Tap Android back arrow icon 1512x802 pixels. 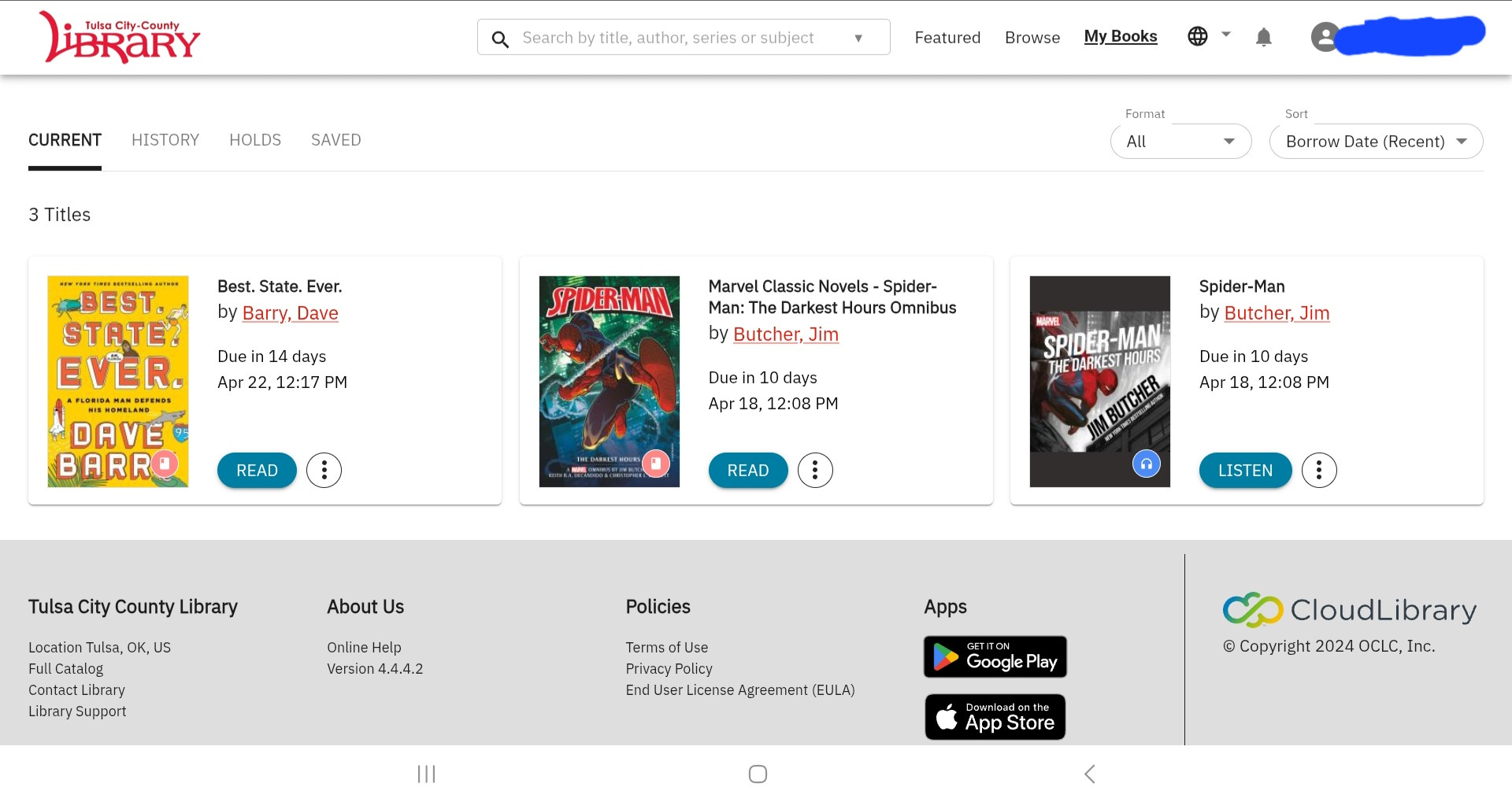pos(1090,774)
